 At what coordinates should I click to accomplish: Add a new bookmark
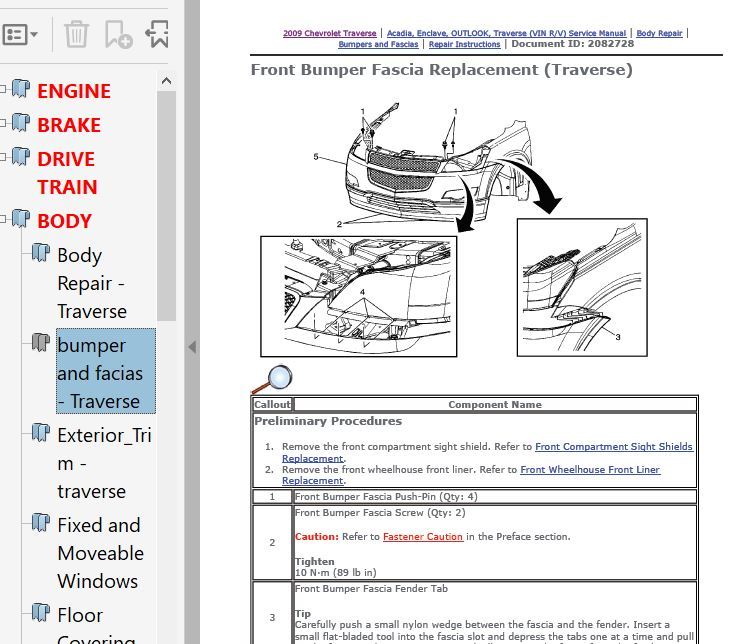coord(118,34)
